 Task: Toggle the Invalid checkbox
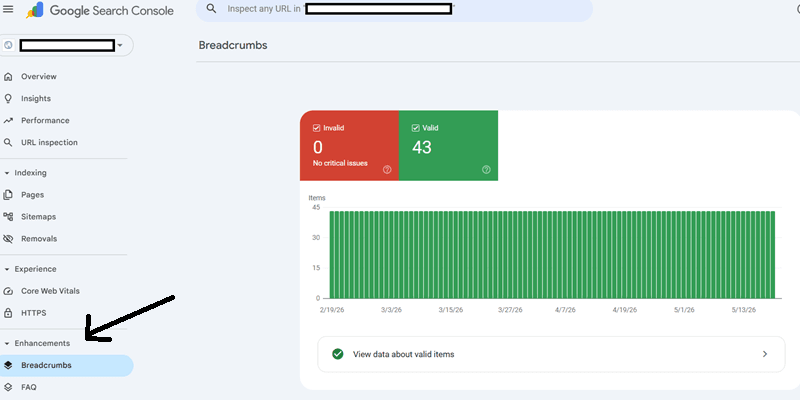316,128
